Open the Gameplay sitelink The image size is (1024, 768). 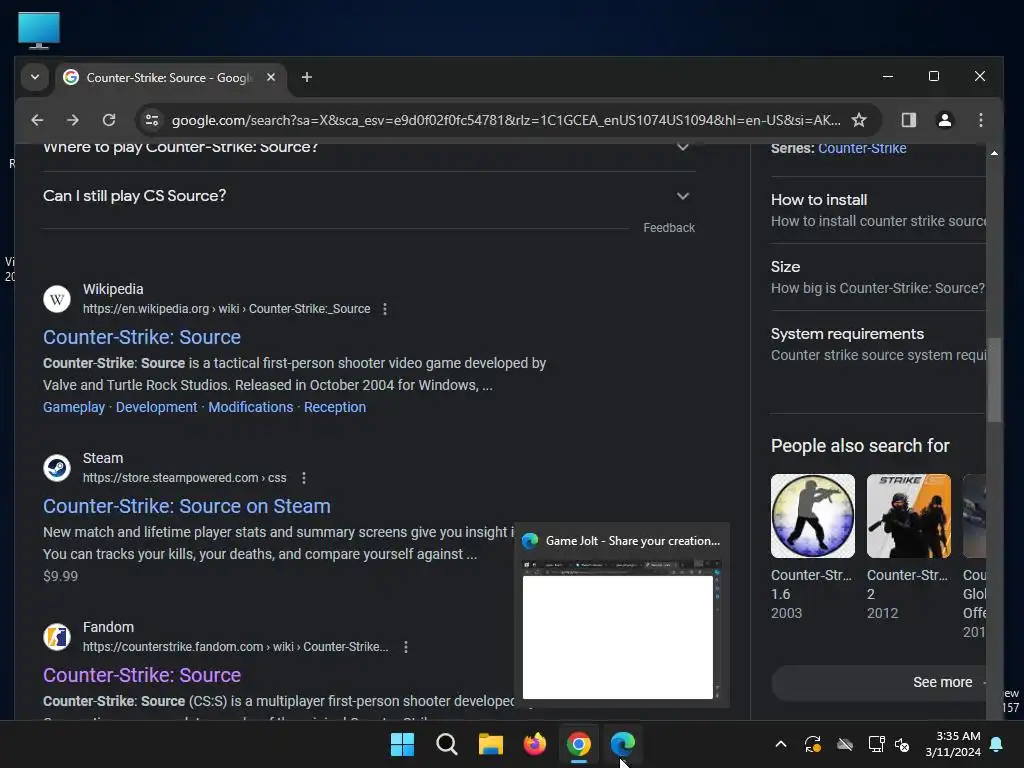pyautogui.click(x=74, y=407)
